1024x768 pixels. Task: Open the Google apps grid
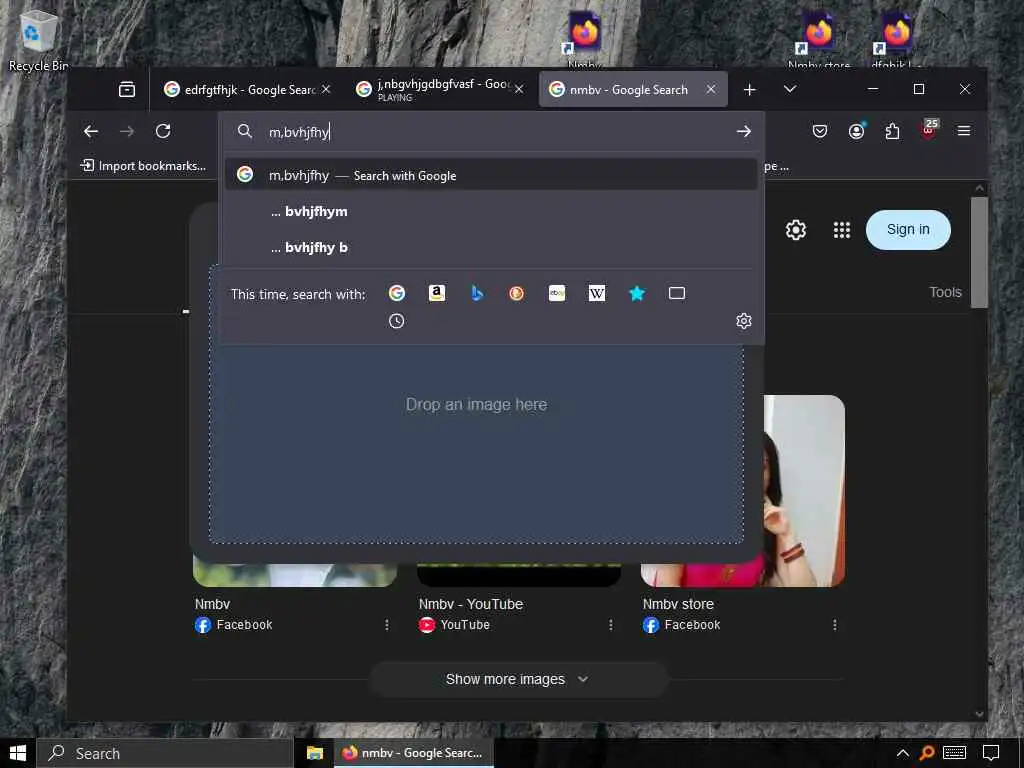pos(842,230)
